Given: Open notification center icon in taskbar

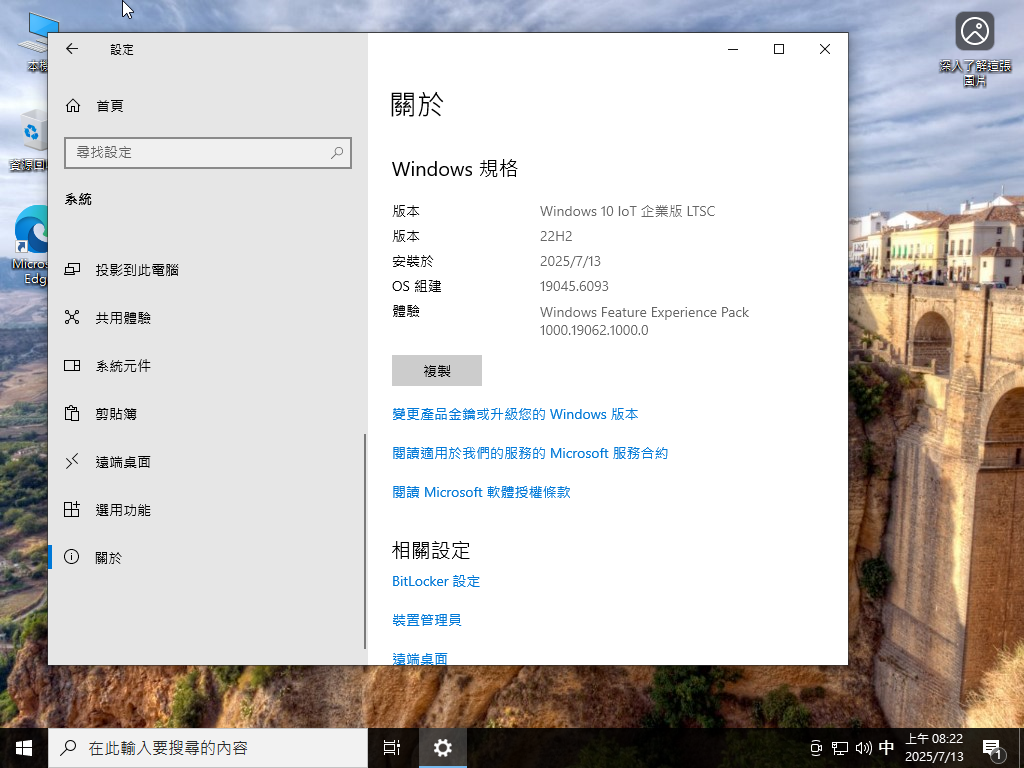Looking at the screenshot, I should tap(993, 748).
